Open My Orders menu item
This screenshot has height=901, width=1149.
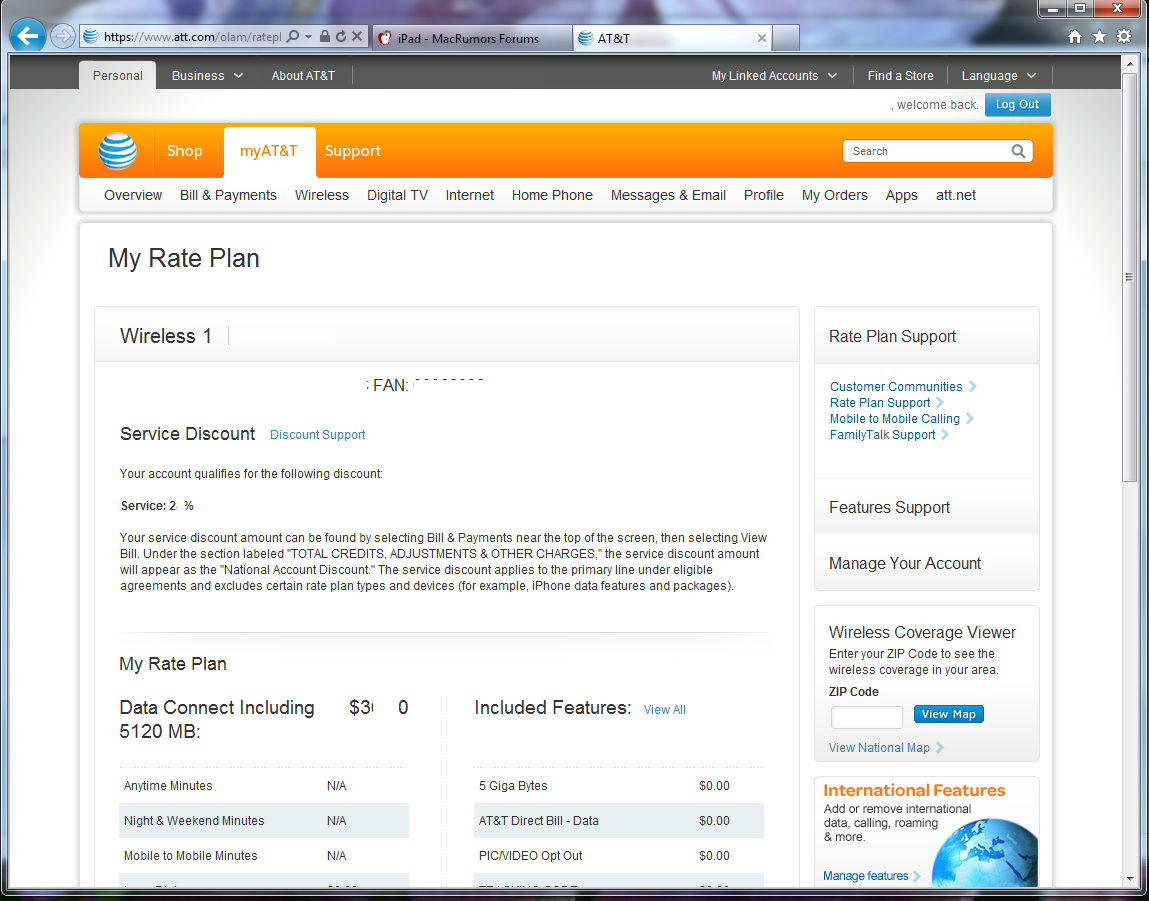point(835,195)
